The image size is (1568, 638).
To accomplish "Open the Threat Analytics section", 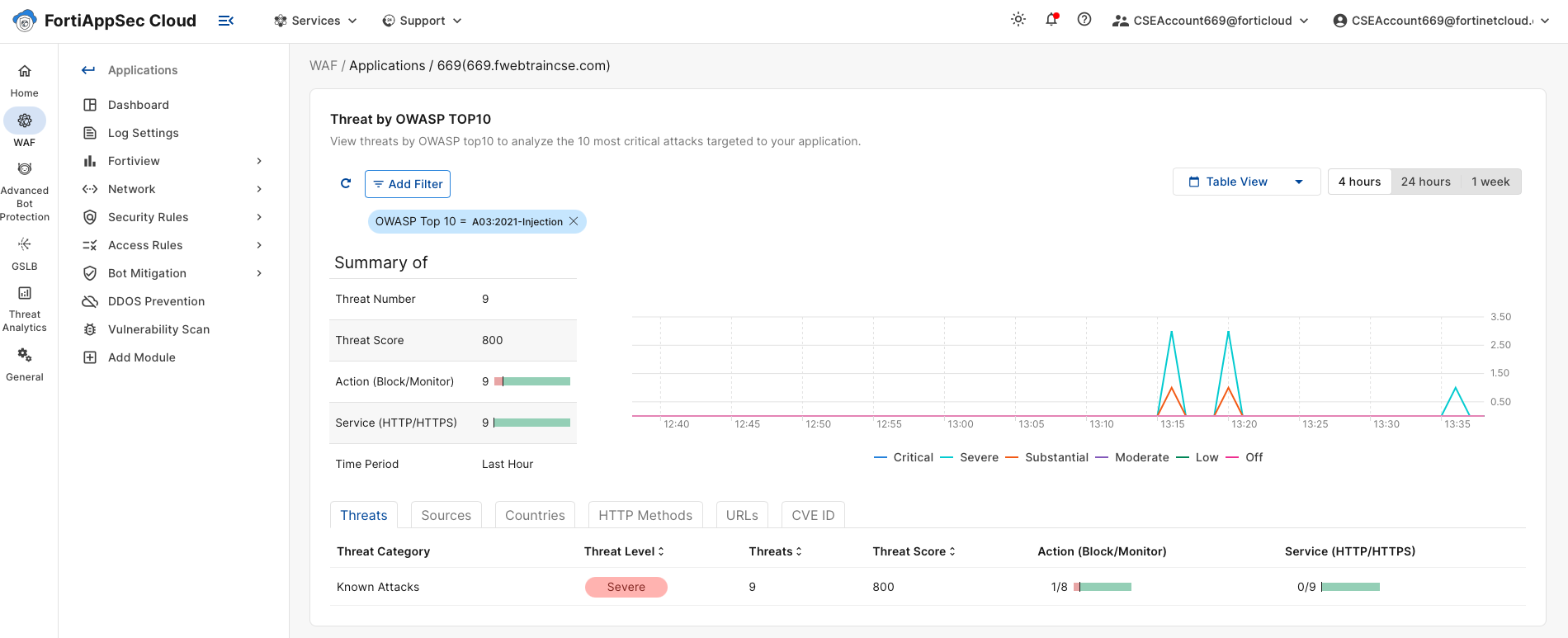I will (25, 310).
